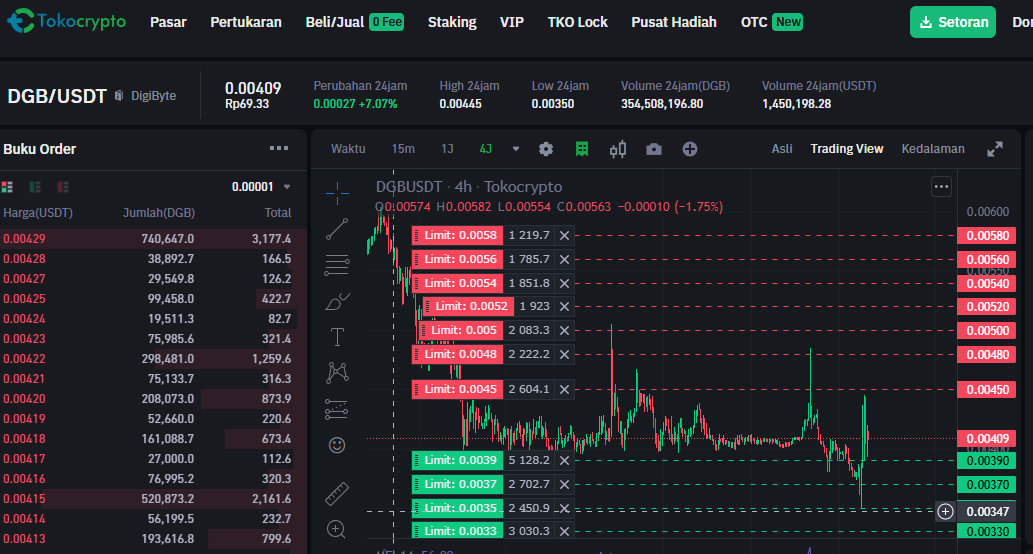Viewport: 1033px width, 554px height.
Task: Add indicator with the plus circle icon
Action: click(690, 149)
